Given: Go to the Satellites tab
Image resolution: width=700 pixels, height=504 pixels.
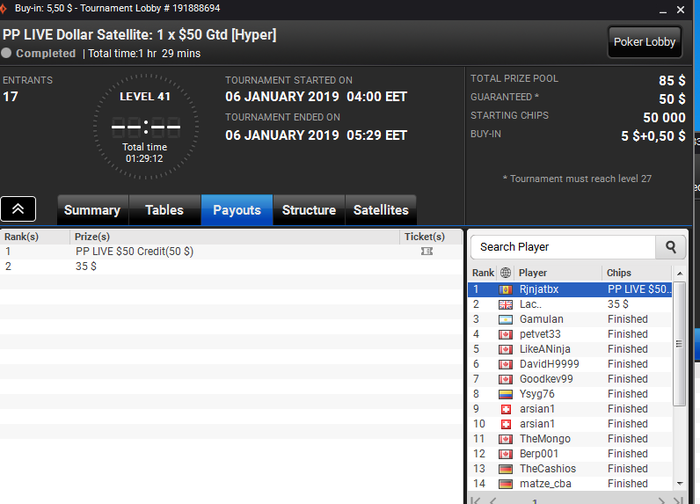Looking at the screenshot, I should click(381, 210).
